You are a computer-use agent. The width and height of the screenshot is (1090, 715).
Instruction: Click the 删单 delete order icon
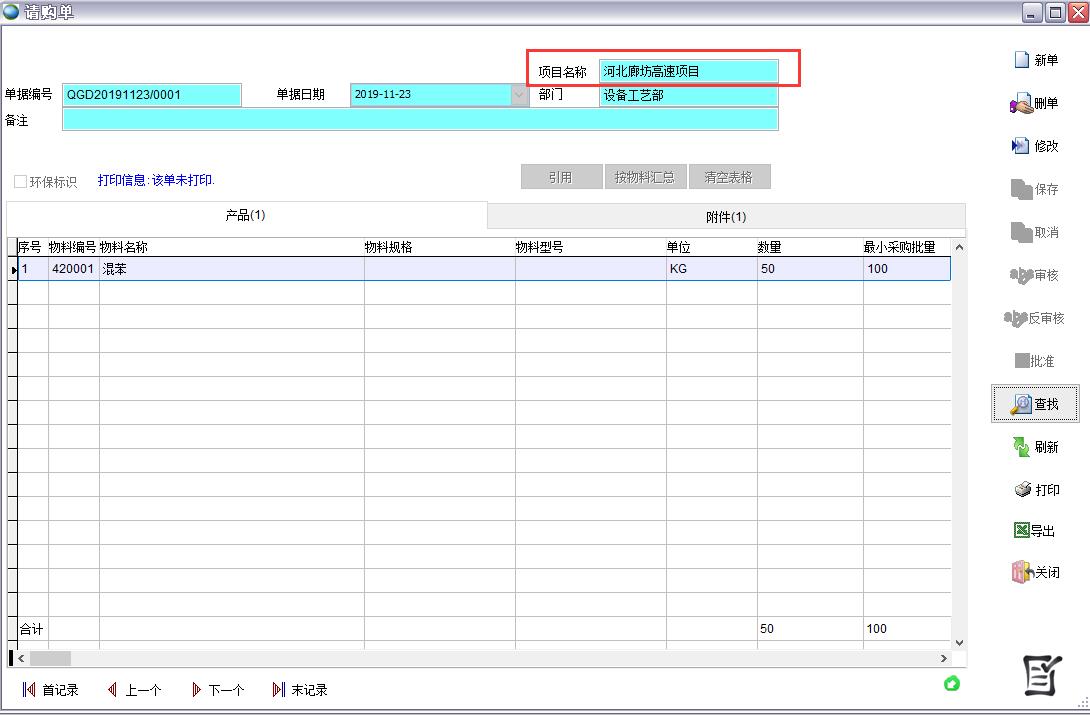pyautogui.click(x=1020, y=103)
